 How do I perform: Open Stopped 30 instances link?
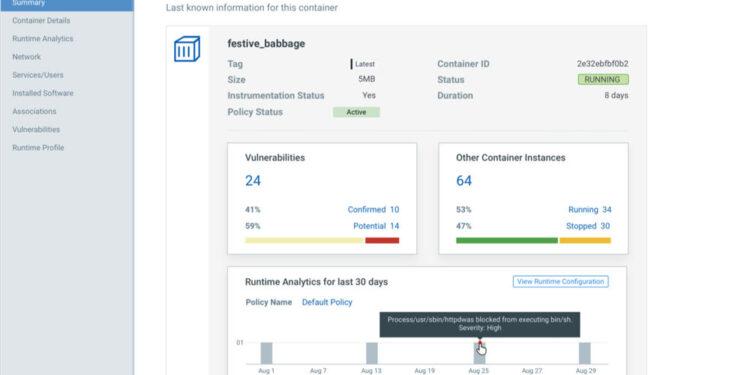588,226
